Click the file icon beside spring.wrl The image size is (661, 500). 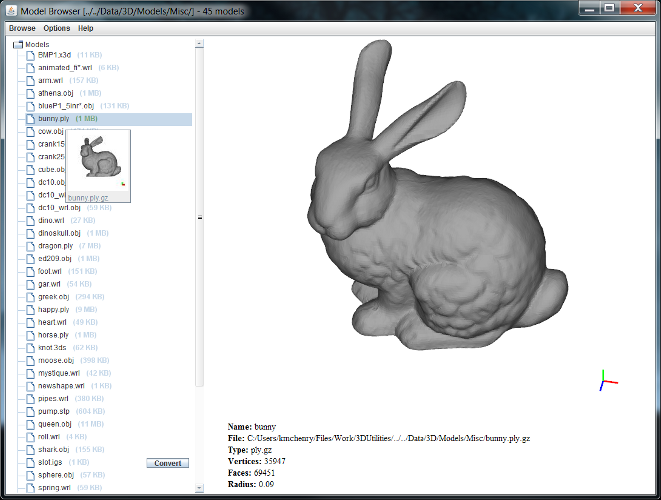[x=30, y=488]
